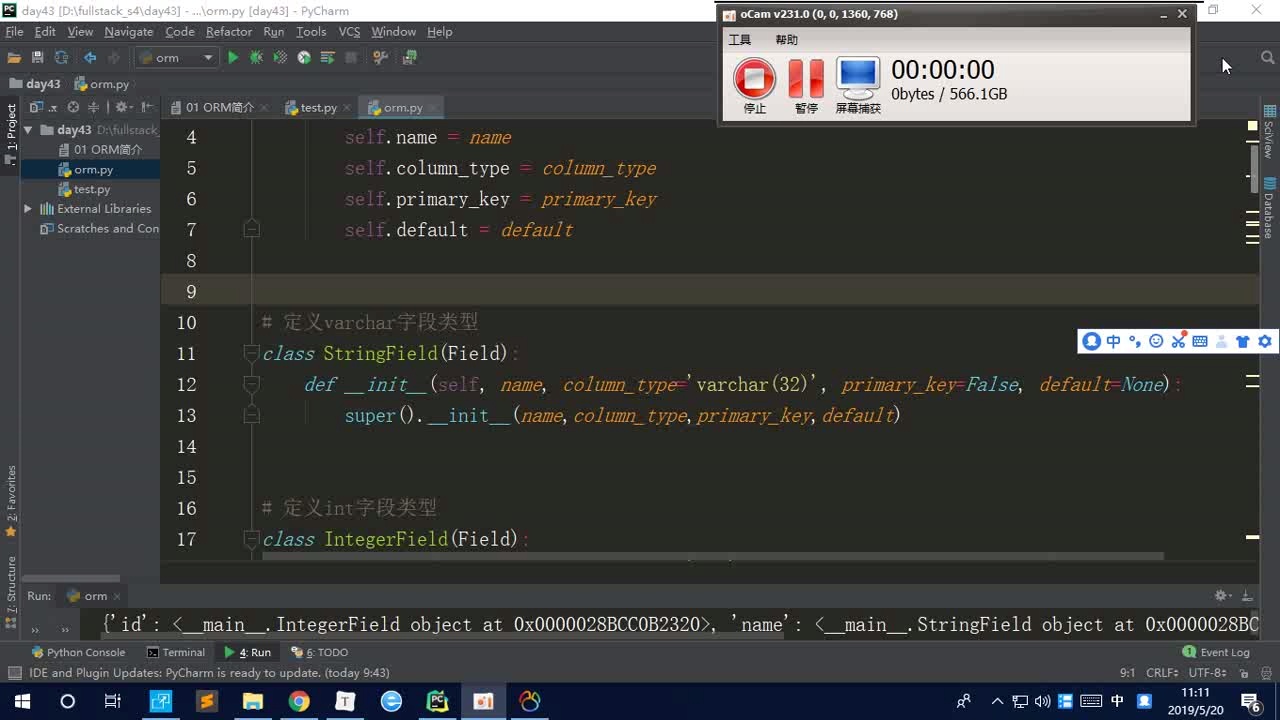1280x720 pixels.
Task: Click the back navigation arrow in toolbar
Action: (x=90, y=58)
